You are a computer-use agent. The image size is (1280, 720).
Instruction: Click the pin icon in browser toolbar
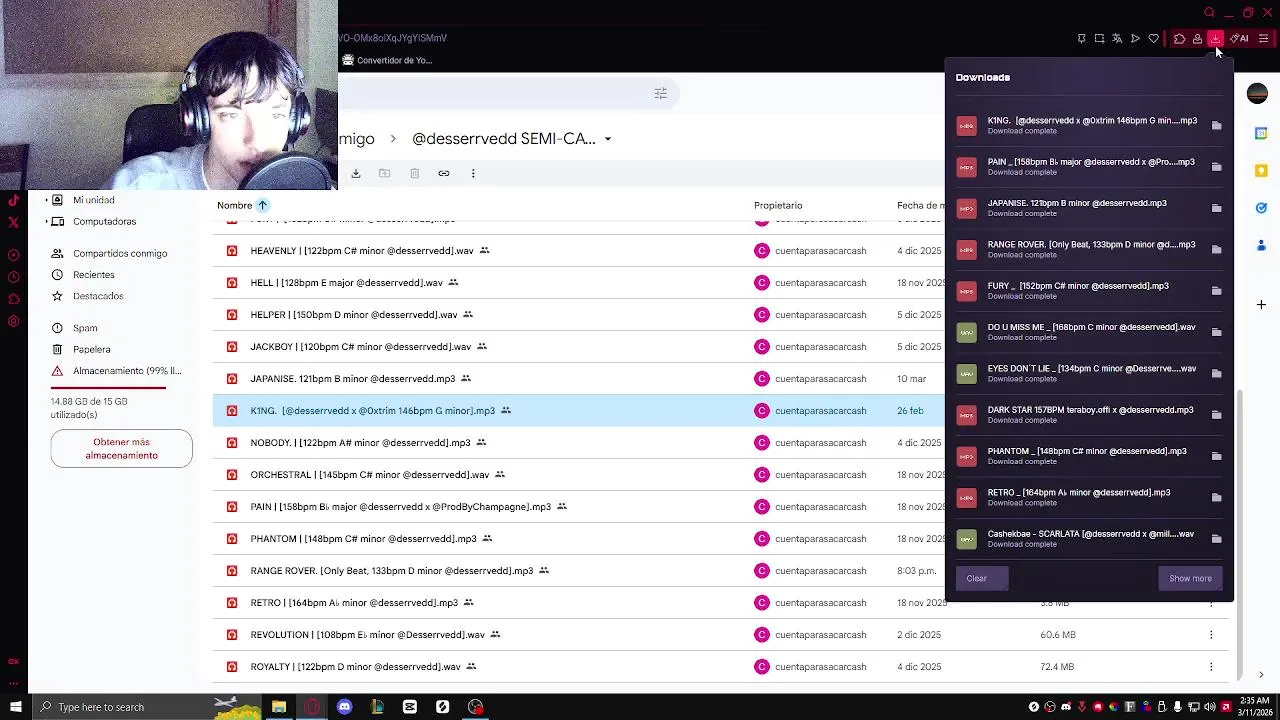pos(1081,39)
